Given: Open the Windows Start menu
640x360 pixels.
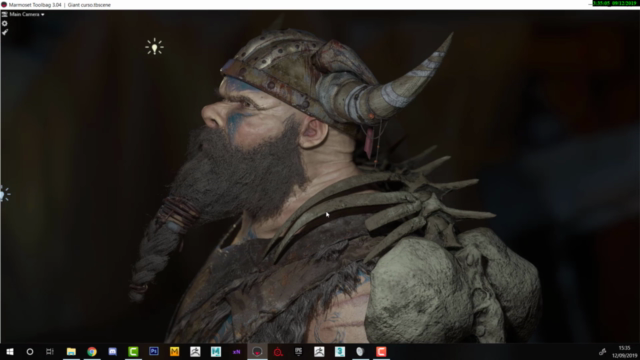Looking at the screenshot, I should point(10,351).
